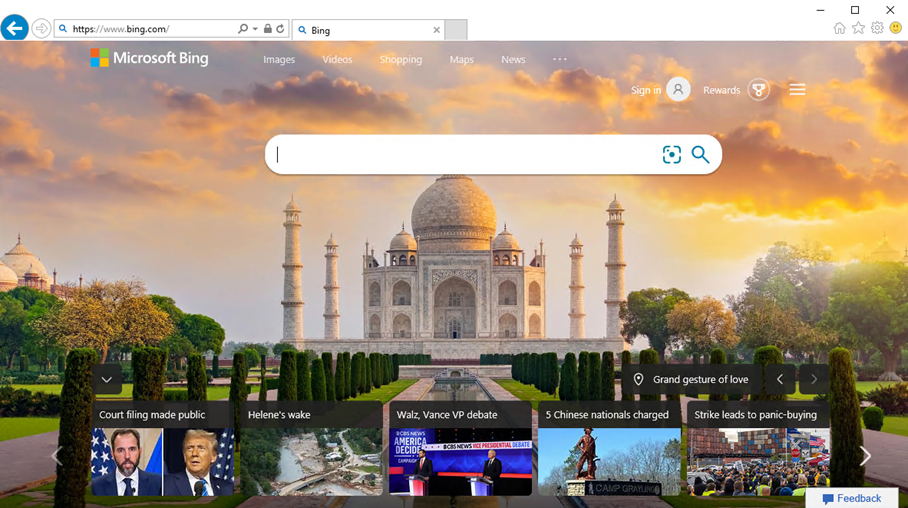Viewport: 908px width, 508px height.
Task: Open the browser Tools gear icon
Action: pyautogui.click(x=877, y=28)
